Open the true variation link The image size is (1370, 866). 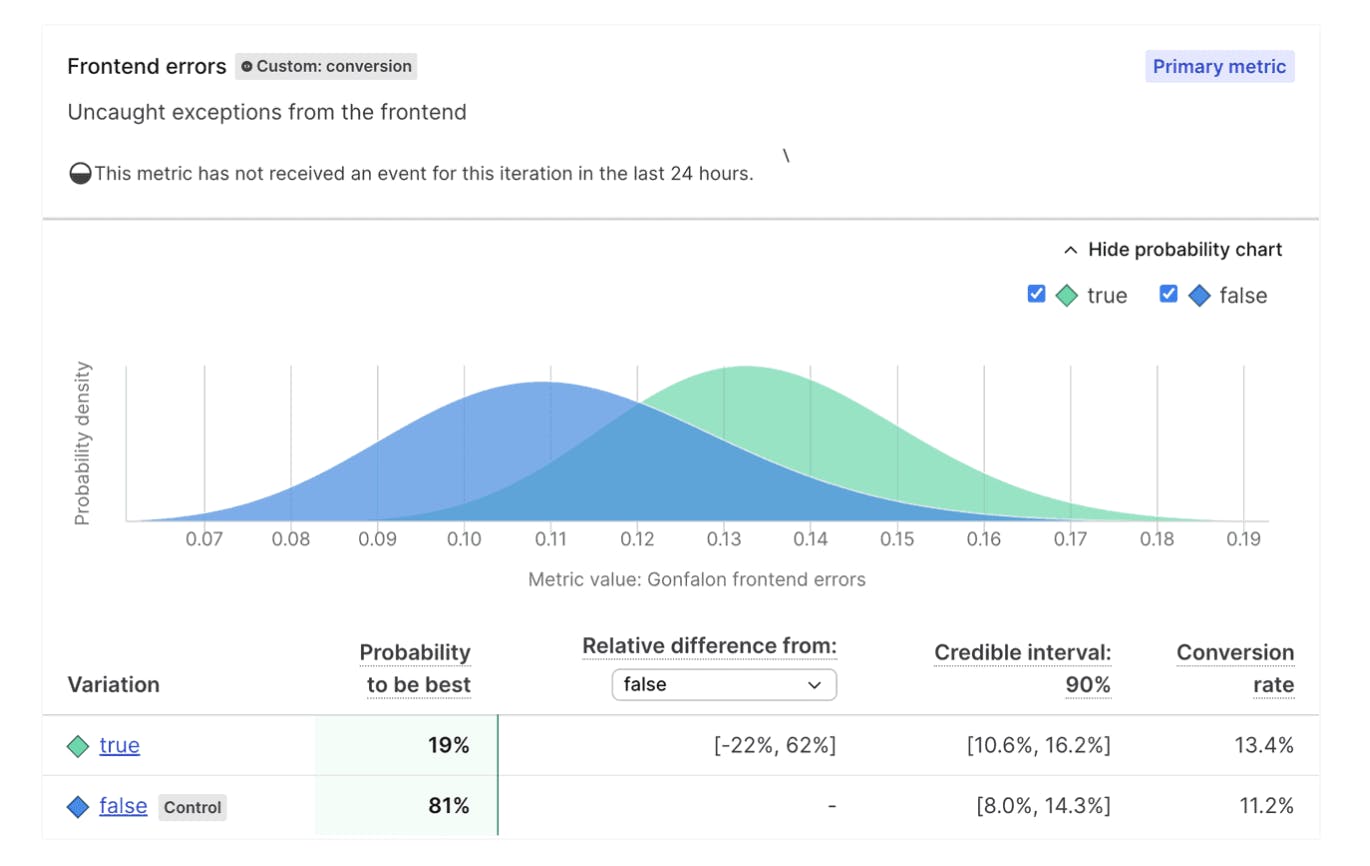120,746
